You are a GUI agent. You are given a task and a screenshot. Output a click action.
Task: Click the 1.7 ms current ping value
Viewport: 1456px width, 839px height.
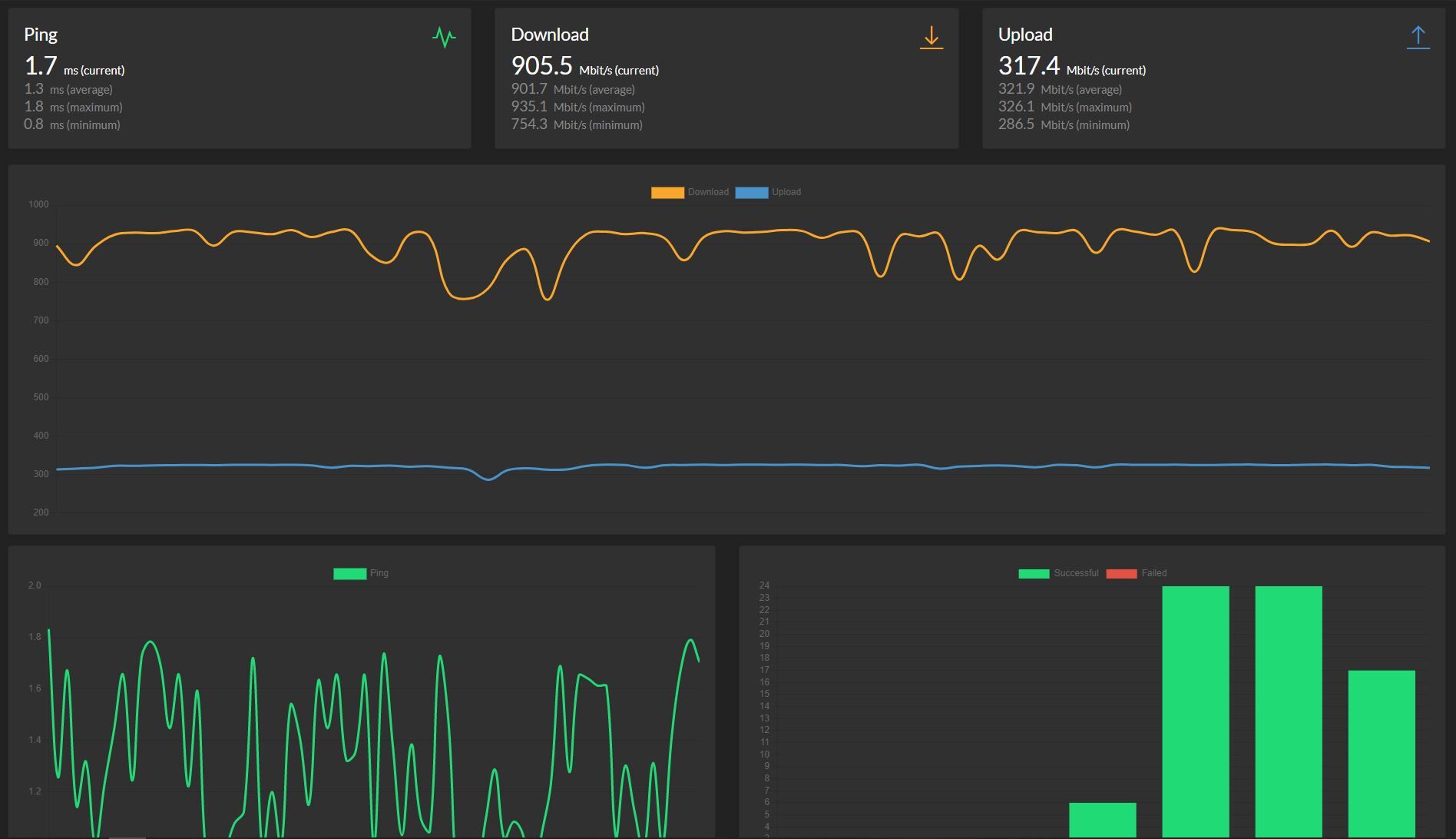(x=74, y=66)
